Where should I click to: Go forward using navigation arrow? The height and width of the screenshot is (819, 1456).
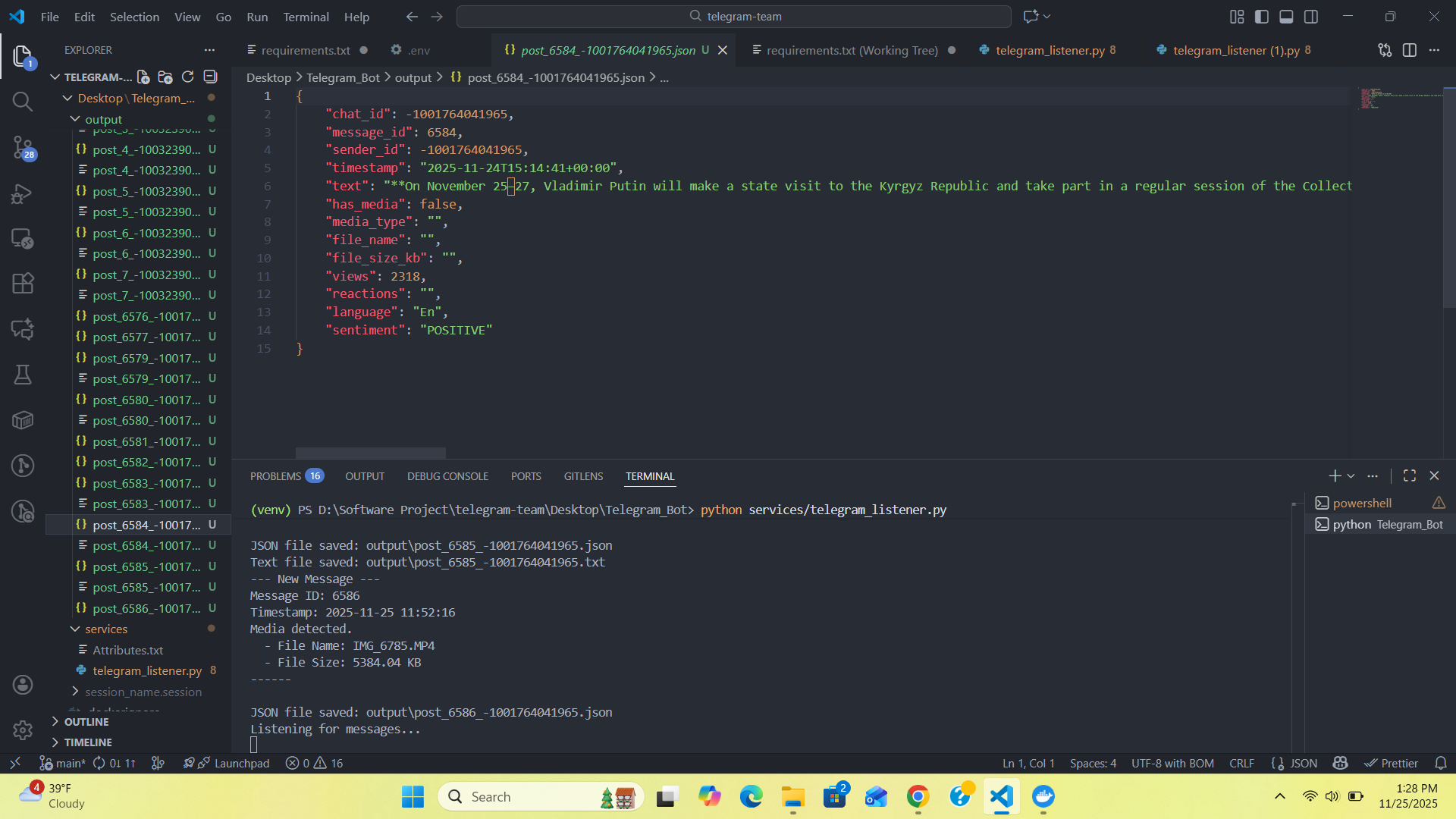pos(437,17)
